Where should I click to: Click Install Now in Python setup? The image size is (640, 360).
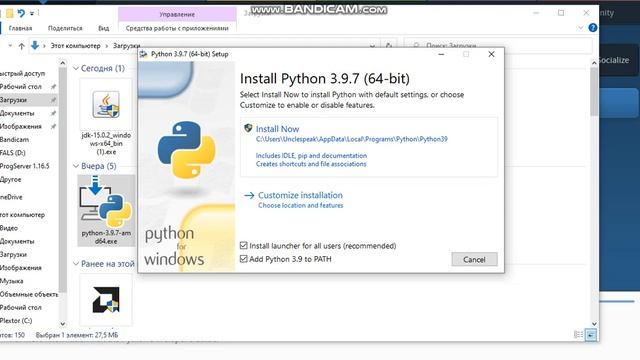(277, 129)
